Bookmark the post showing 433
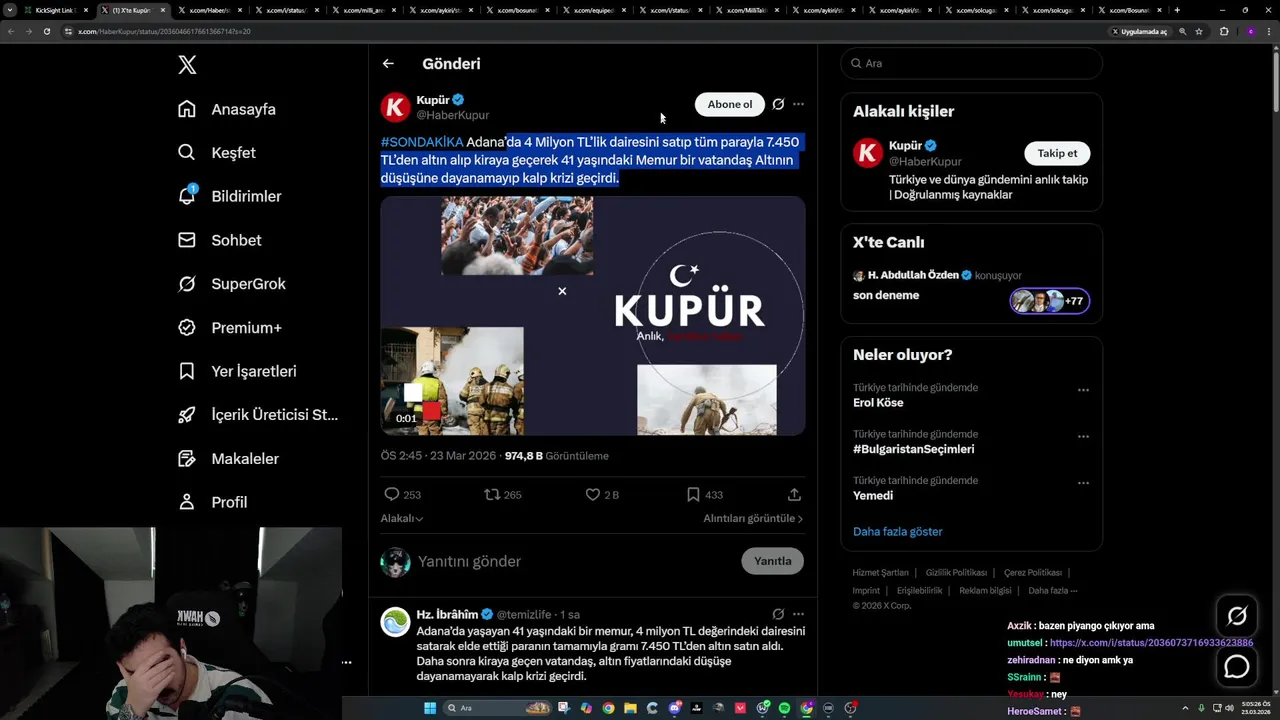 (x=693, y=494)
